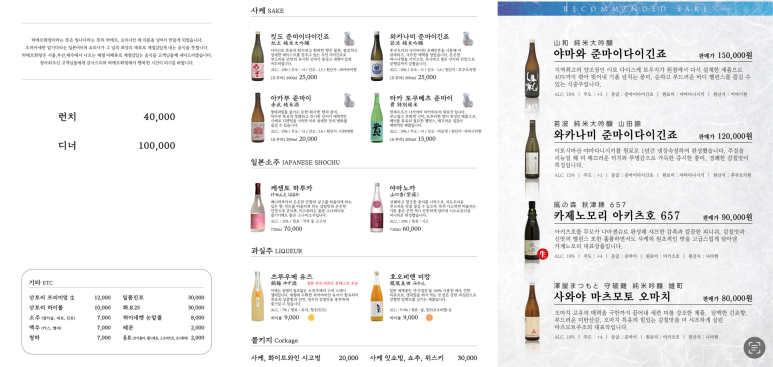Image resolution: width=773 pixels, height=367 pixels.
Task: Click the 디너 dinner label
Action: (x=67, y=146)
